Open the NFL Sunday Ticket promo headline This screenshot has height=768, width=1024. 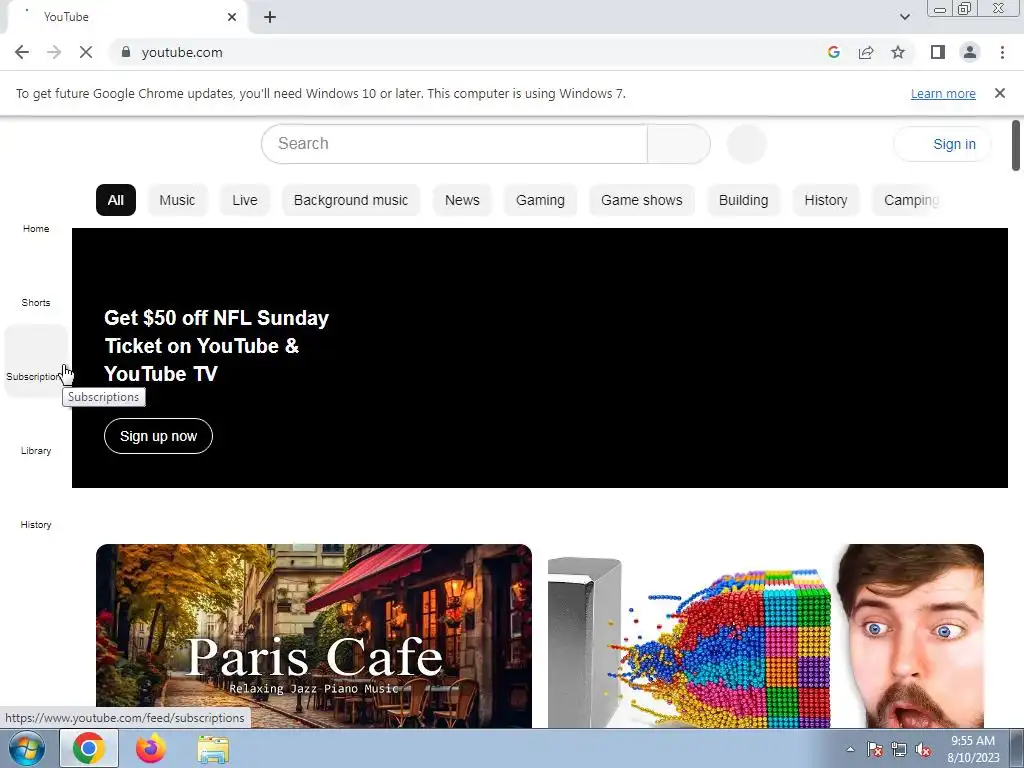point(216,345)
